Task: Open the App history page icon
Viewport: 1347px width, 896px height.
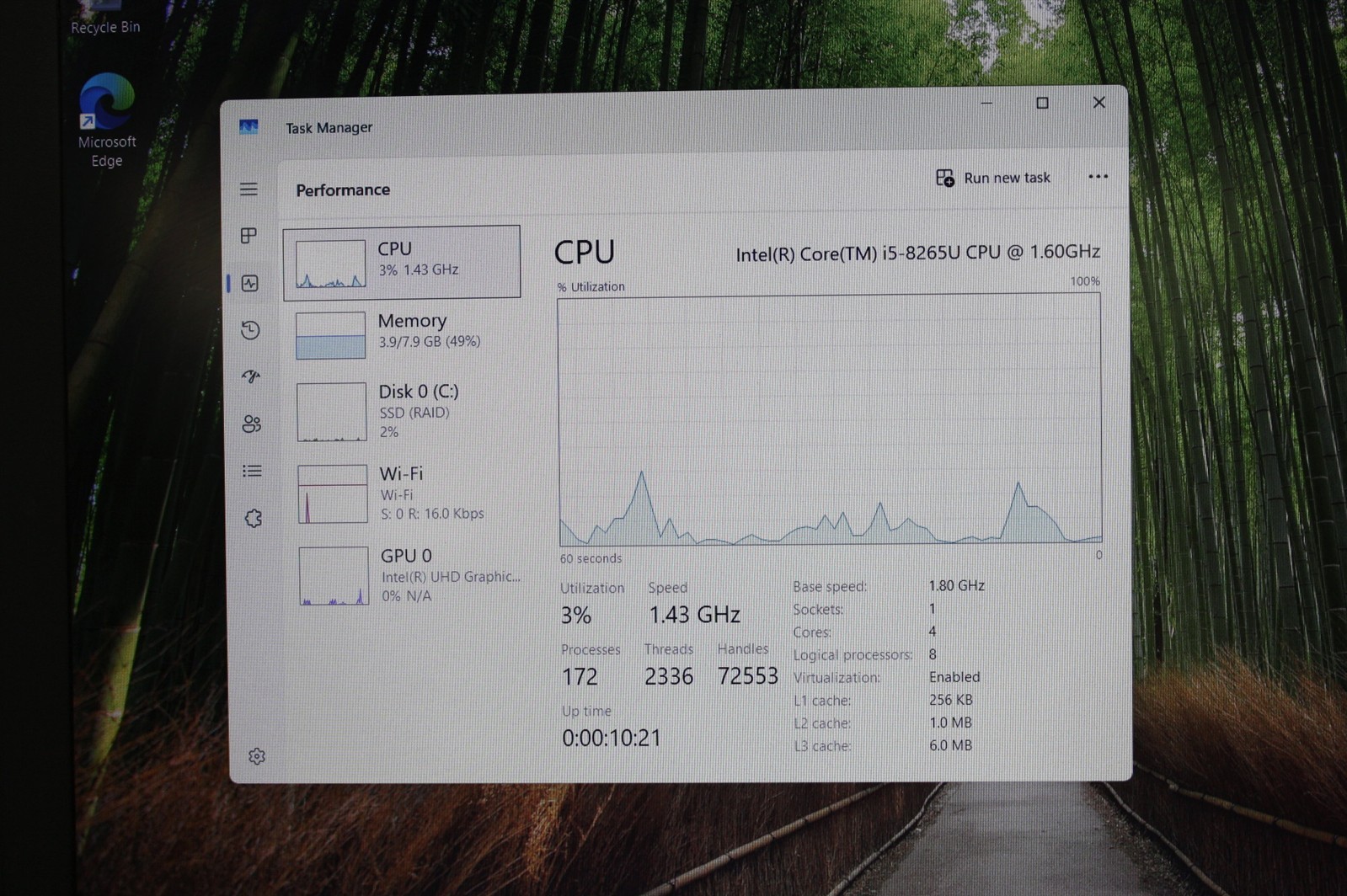Action: pos(250,330)
